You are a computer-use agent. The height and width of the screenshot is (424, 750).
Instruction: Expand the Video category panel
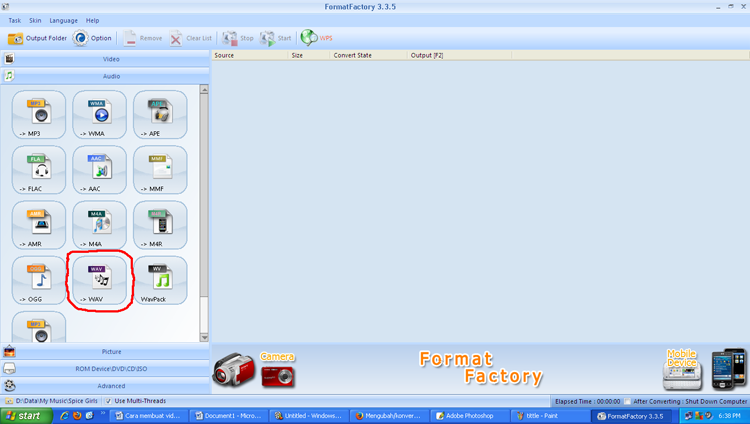point(105,59)
